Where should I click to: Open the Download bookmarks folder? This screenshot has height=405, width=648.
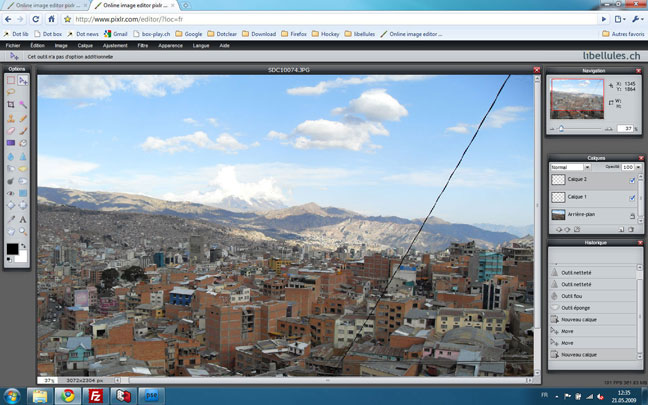click(259, 34)
